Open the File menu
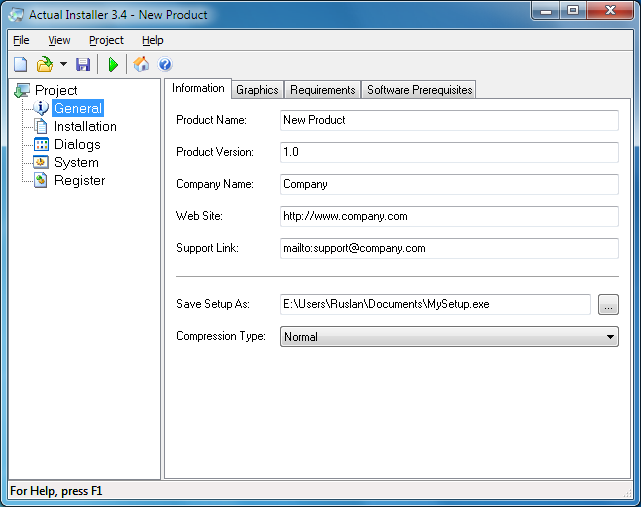Image resolution: width=641 pixels, height=507 pixels. pos(21,40)
